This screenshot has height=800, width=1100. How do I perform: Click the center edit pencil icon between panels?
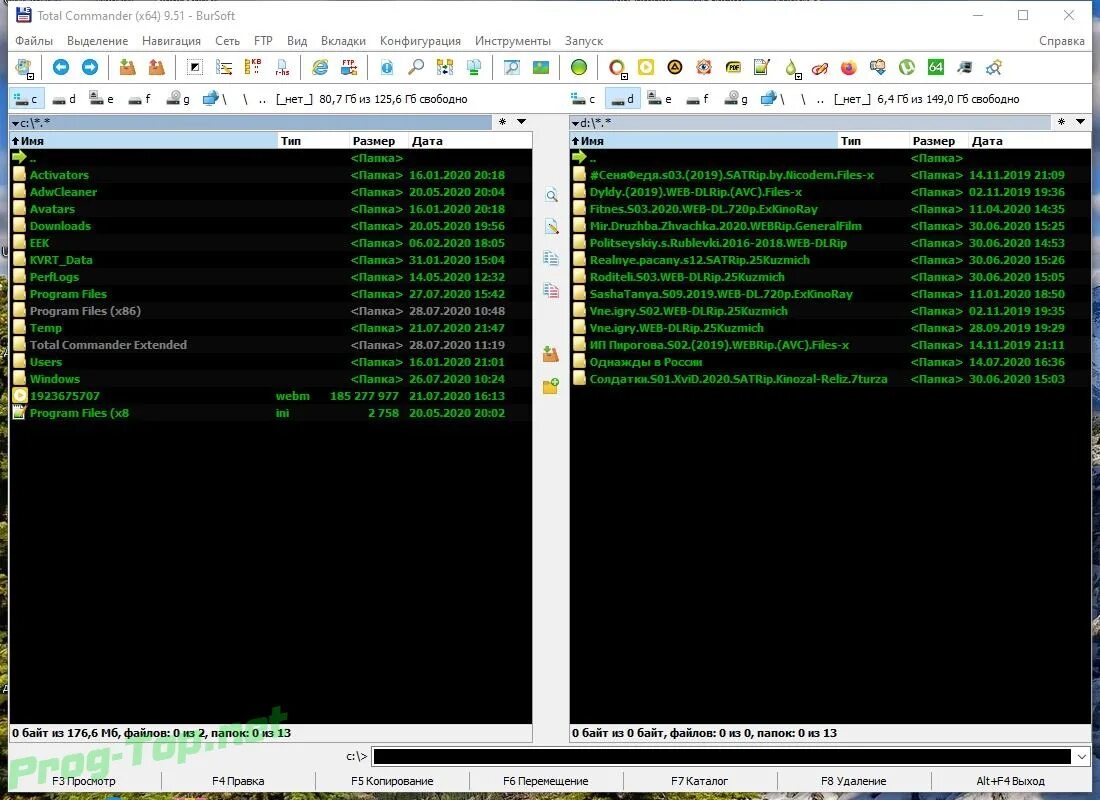click(x=551, y=227)
